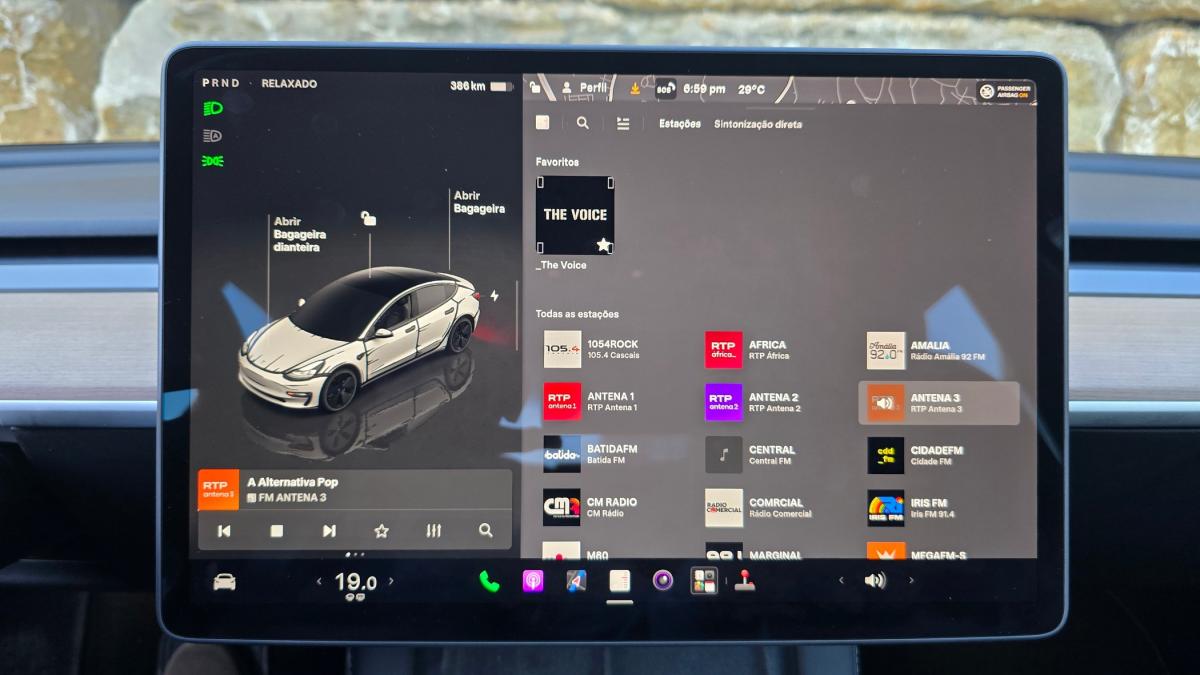Stop radio playback

pos(277,531)
